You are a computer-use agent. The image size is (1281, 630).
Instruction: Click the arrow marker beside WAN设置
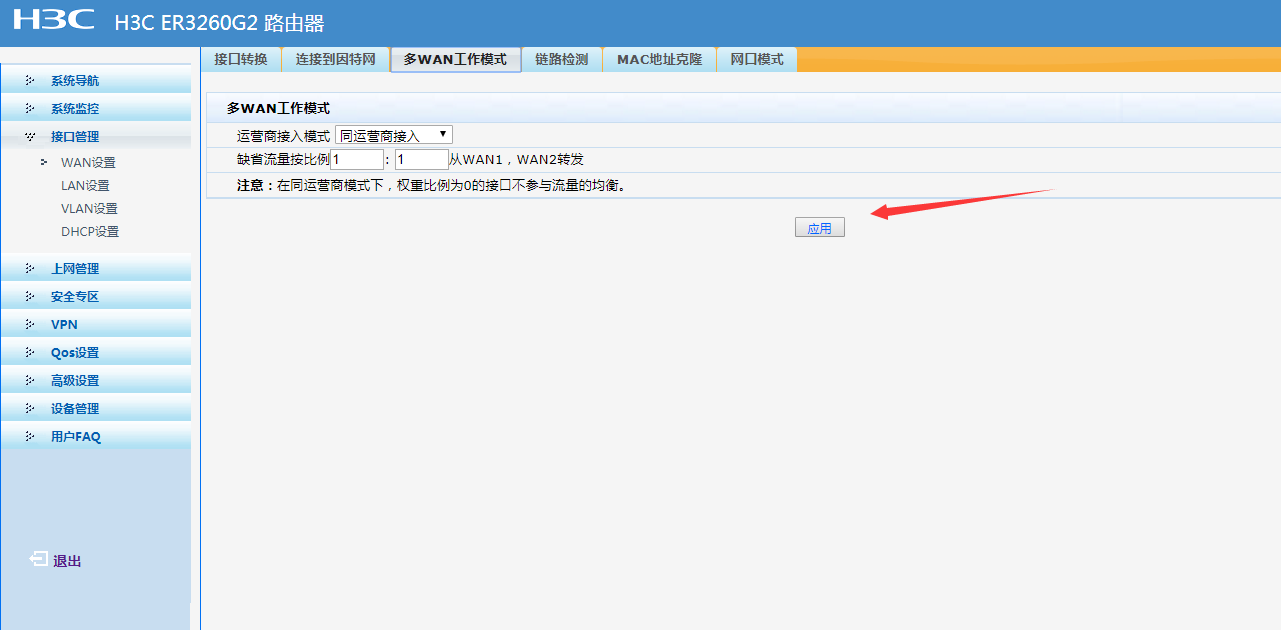tap(44, 162)
